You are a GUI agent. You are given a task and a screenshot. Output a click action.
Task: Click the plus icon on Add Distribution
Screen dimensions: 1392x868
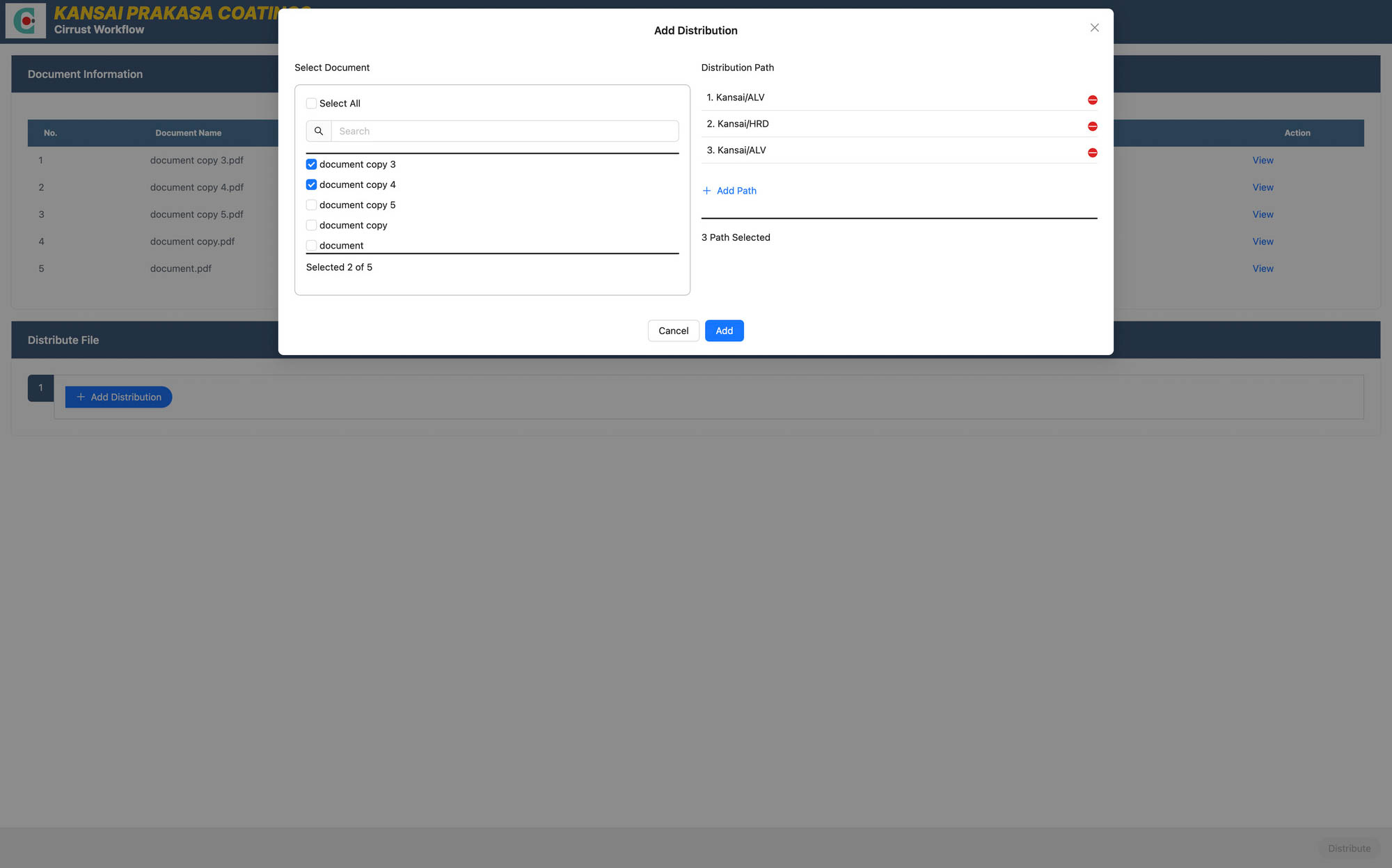pos(79,397)
